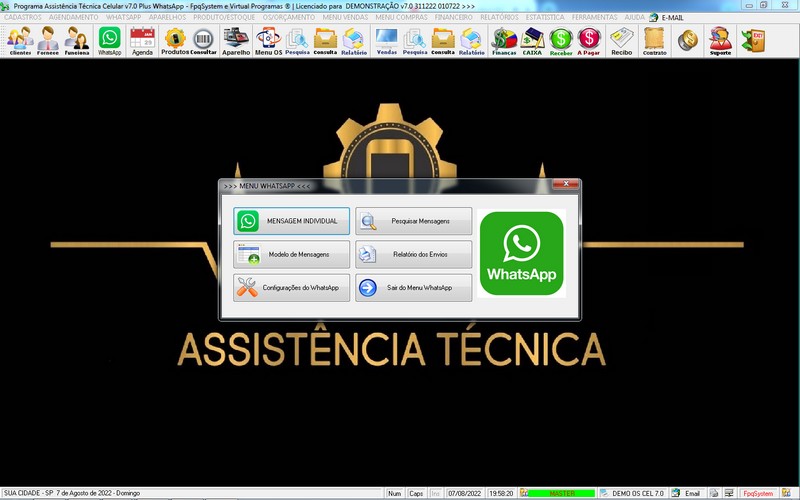
Task: Open the MENU COMPRAS menu
Action: 402,17
